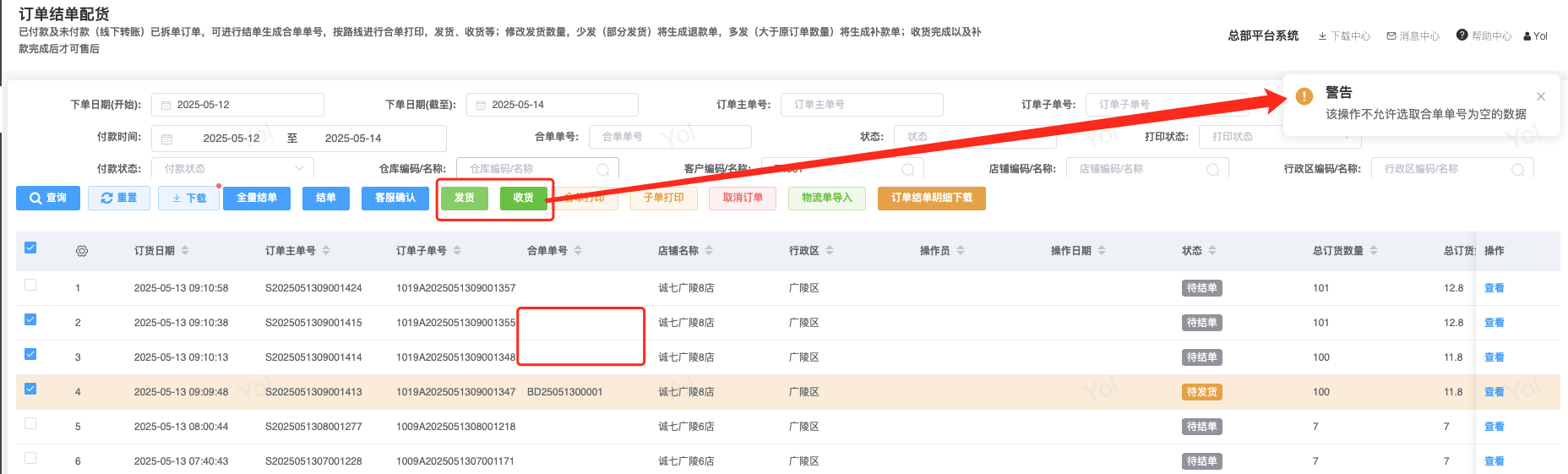Open 帮助中心 help center

click(x=1484, y=35)
